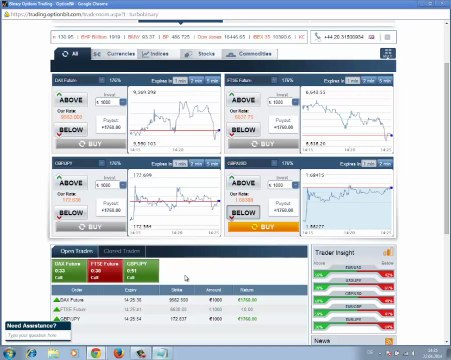Select ABOVE for FTSE Future
The image size is (451, 360).
tap(243, 100)
